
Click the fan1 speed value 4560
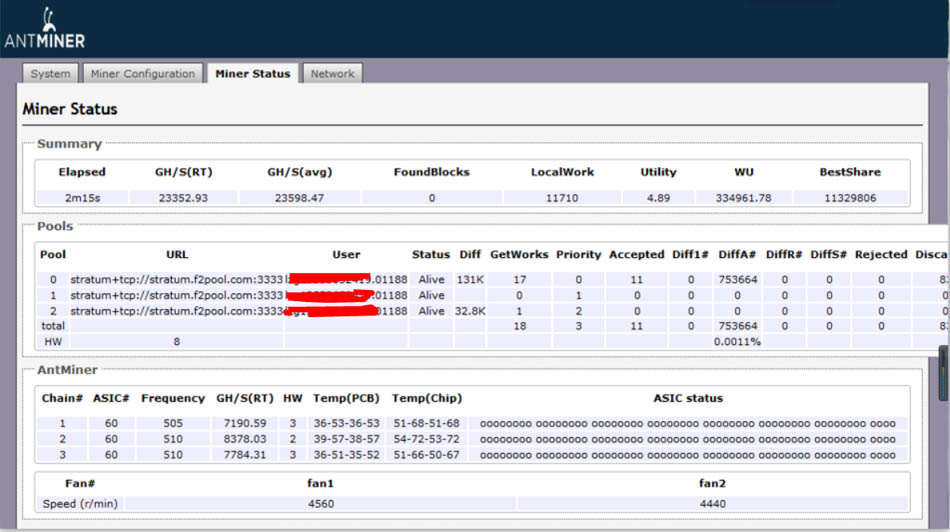click(x=320, y=504)
